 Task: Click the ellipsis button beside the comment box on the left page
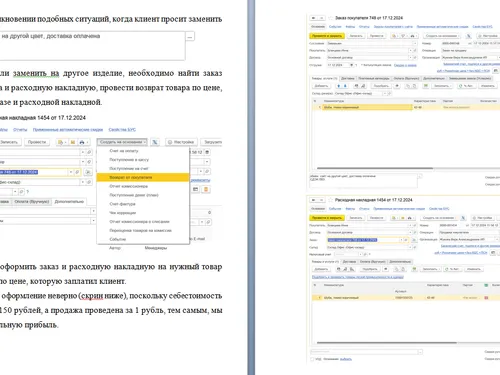click(190, 36)
